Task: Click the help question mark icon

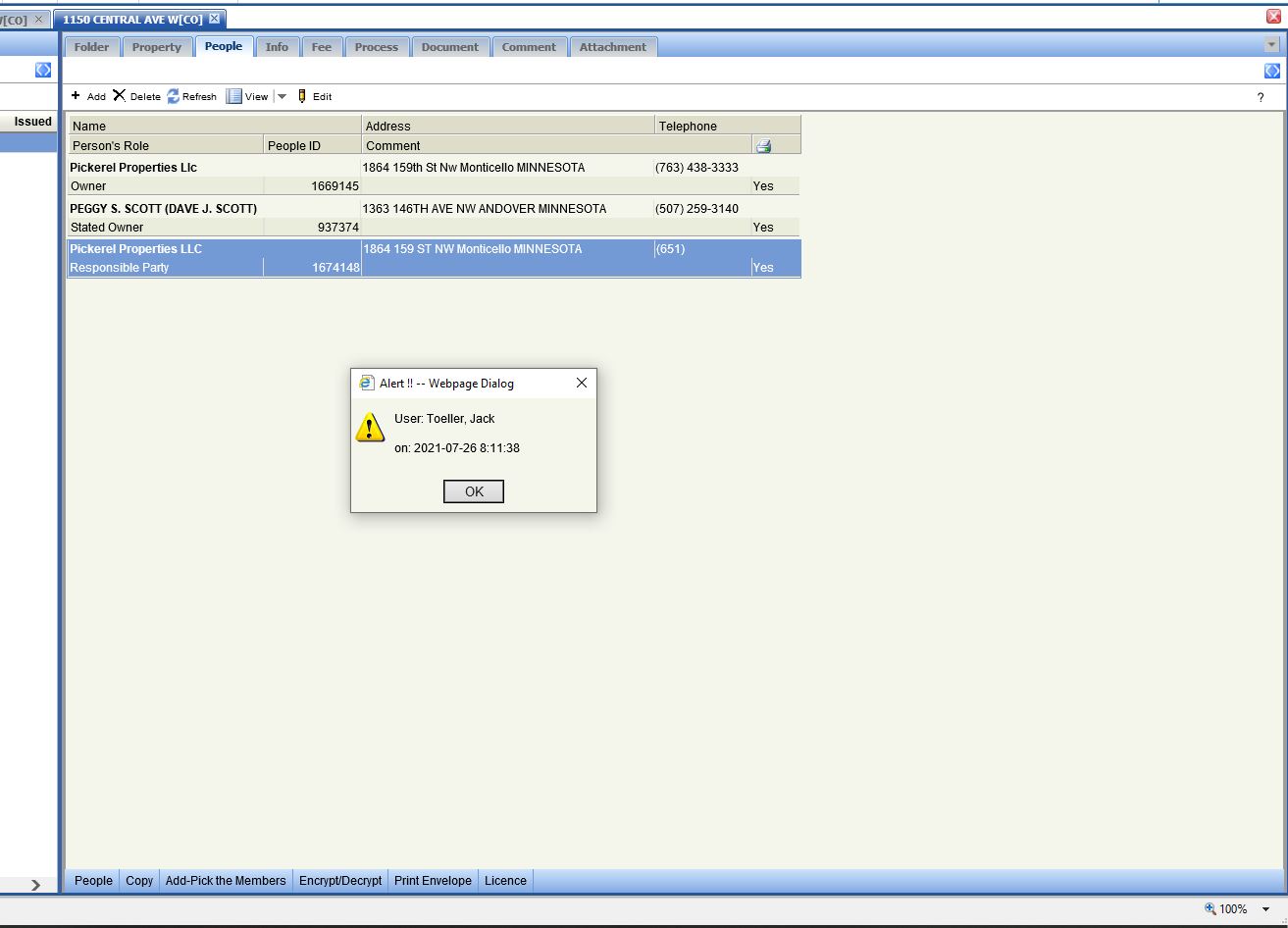Action: tap(1261, 97)
